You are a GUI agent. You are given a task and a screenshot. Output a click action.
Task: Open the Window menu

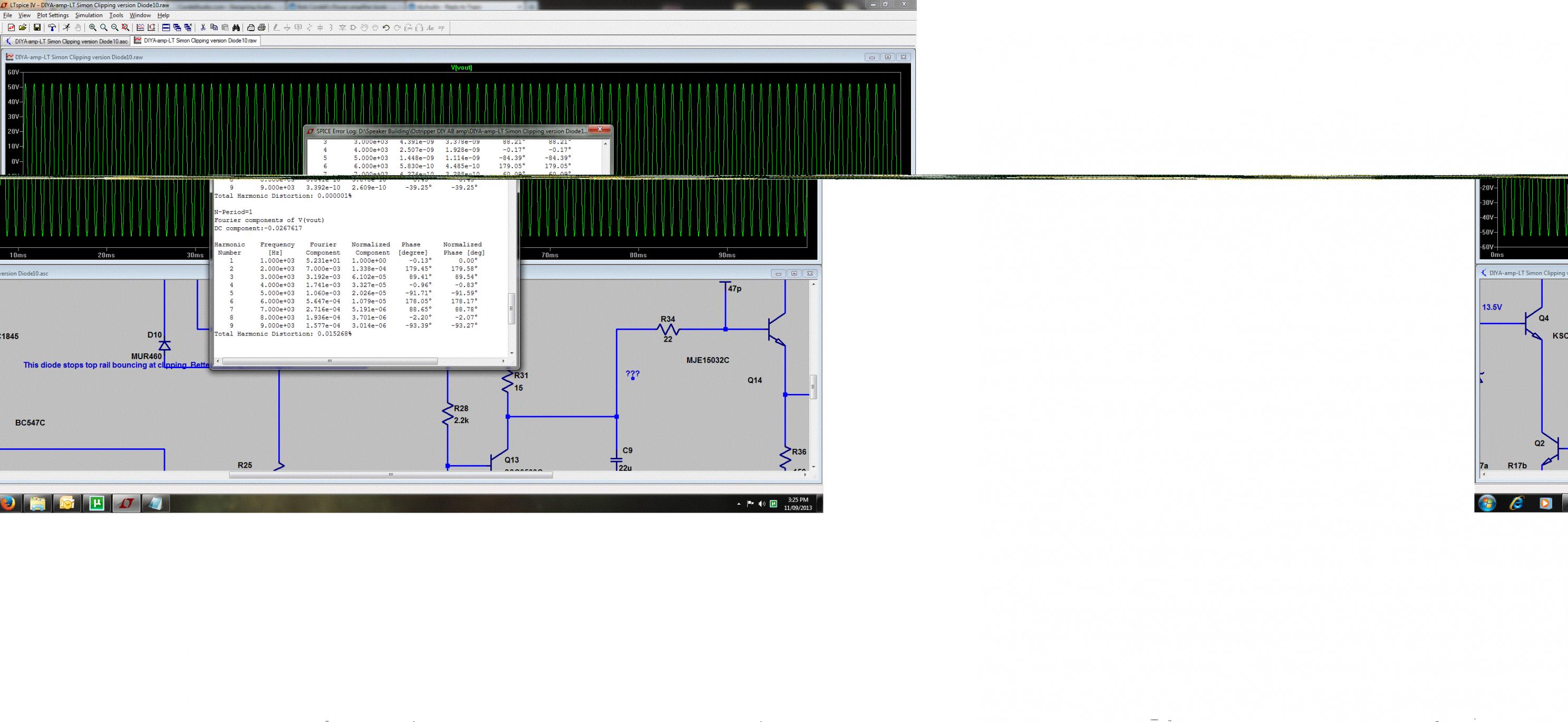click(140, 15)
